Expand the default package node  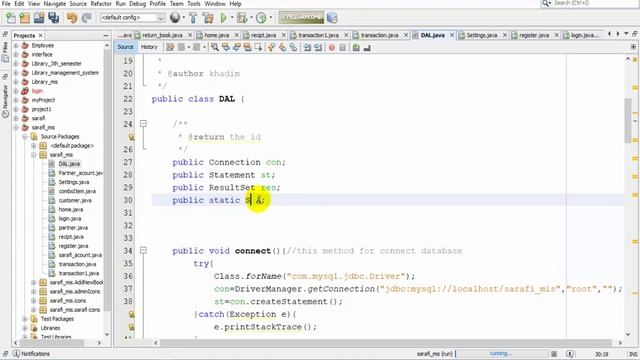coord(34,146)
